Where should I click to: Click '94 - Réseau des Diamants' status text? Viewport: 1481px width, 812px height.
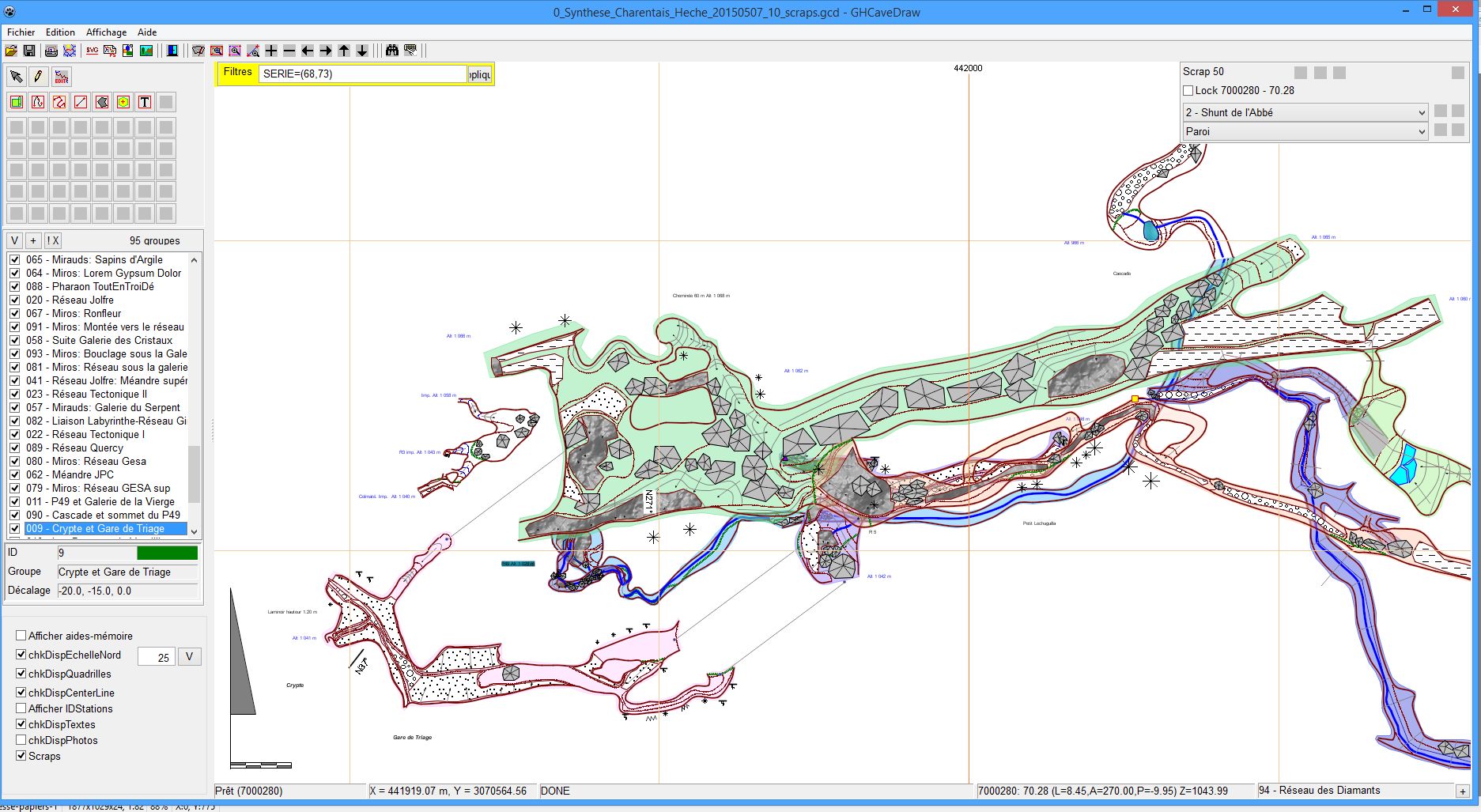[x=1320, y=791]
